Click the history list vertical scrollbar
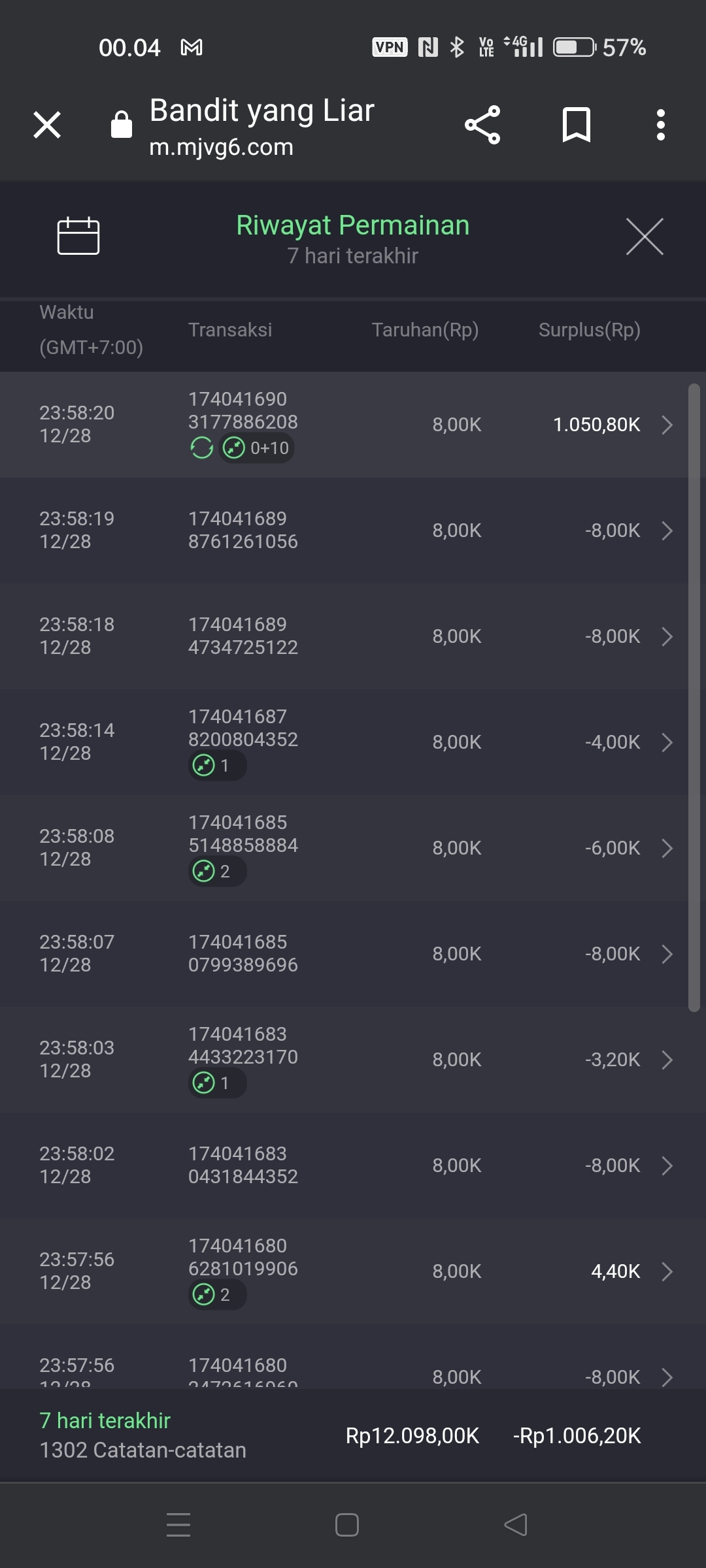This screenshot has width=706, height=1568. [x=694, y=698]
